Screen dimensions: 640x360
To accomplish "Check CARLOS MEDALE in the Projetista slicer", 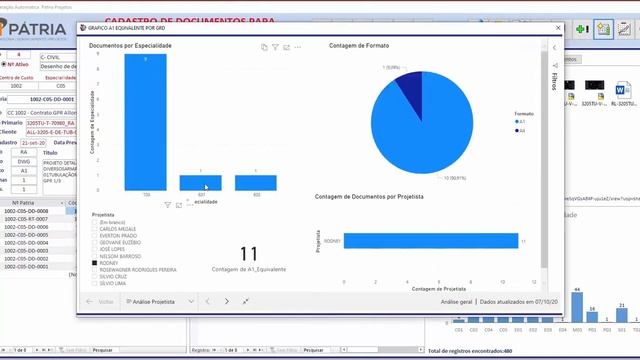I will click(95, 229).
